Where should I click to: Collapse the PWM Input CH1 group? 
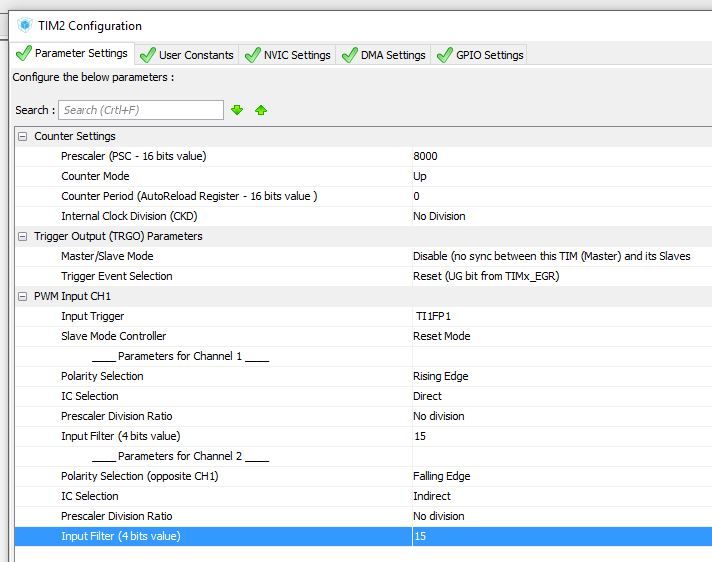click(22, 296)
